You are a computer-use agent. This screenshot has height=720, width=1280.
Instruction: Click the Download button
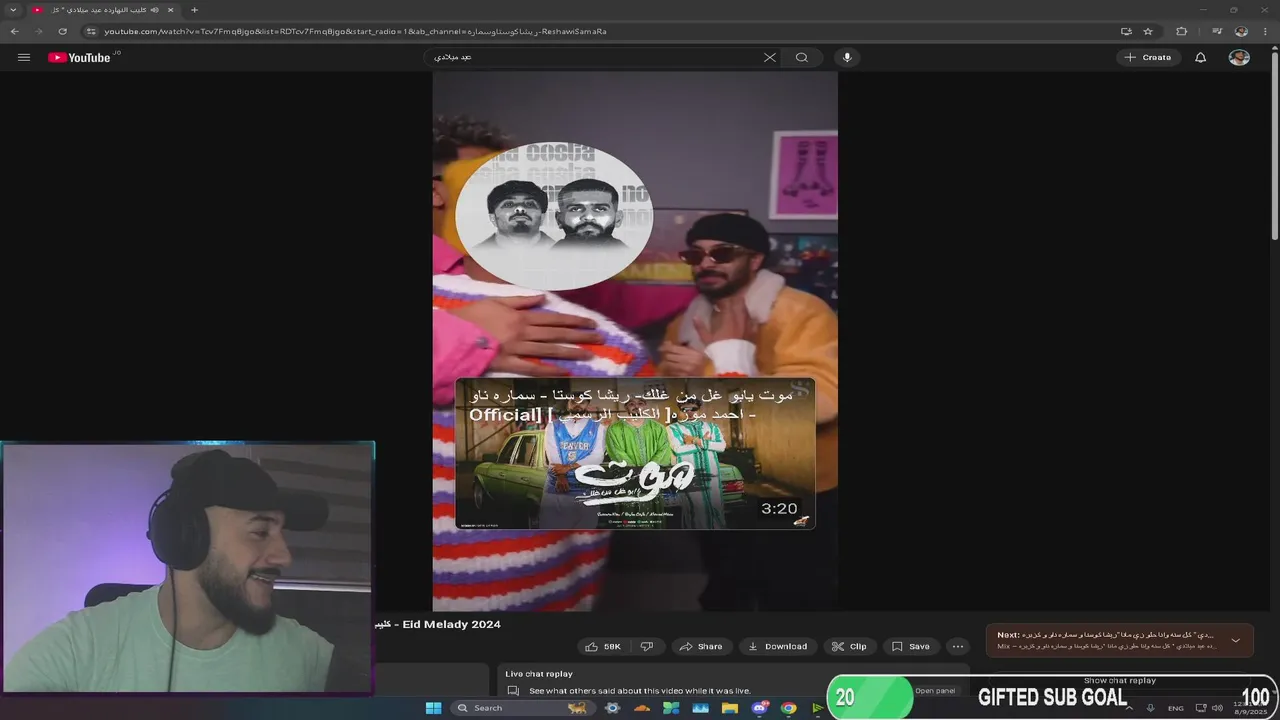777,646
